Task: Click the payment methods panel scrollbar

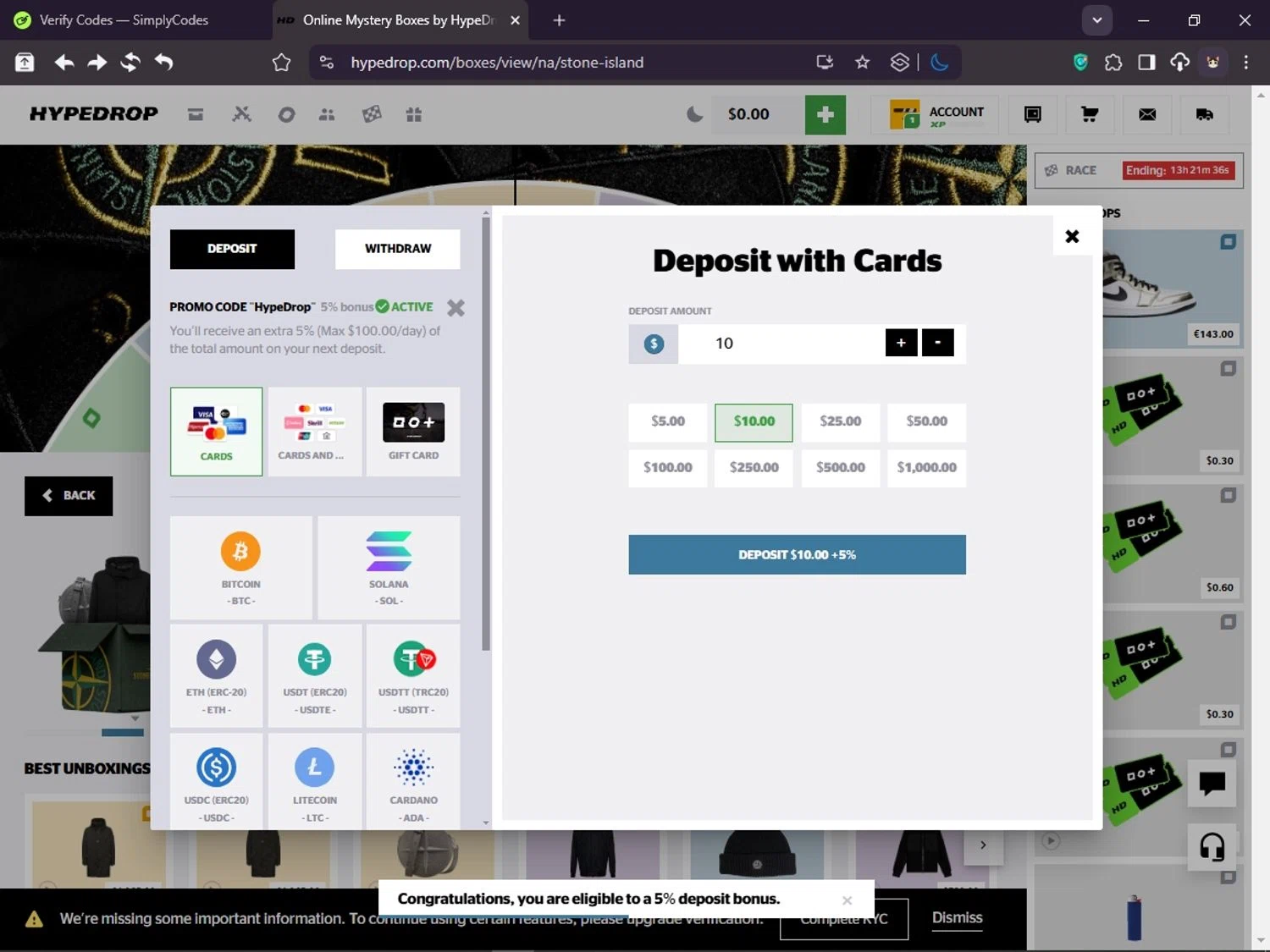Action: pos(486,433)
